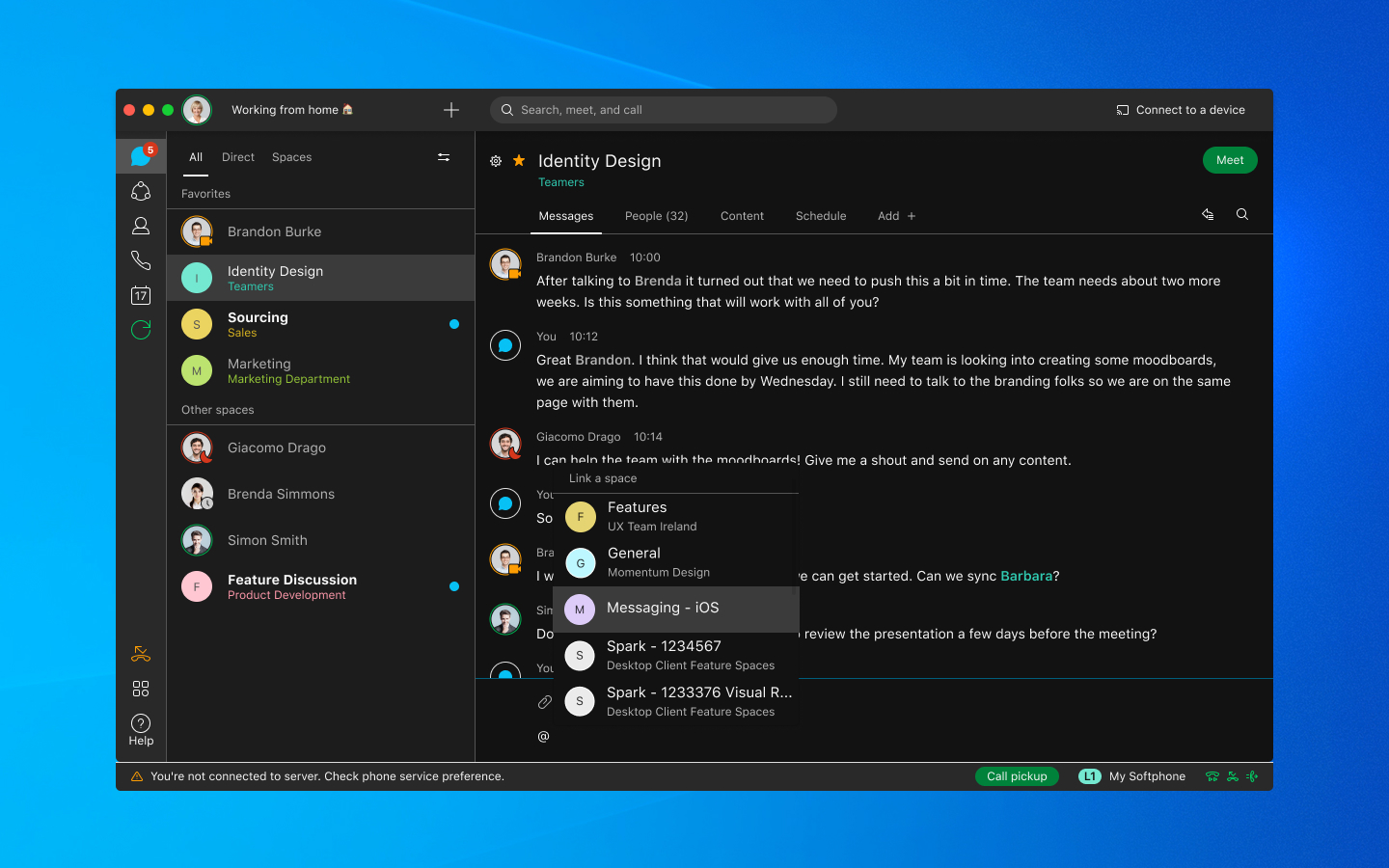1389x868 pixels.
Task: Click the L1 line badge
Action: click(1090, 776)
